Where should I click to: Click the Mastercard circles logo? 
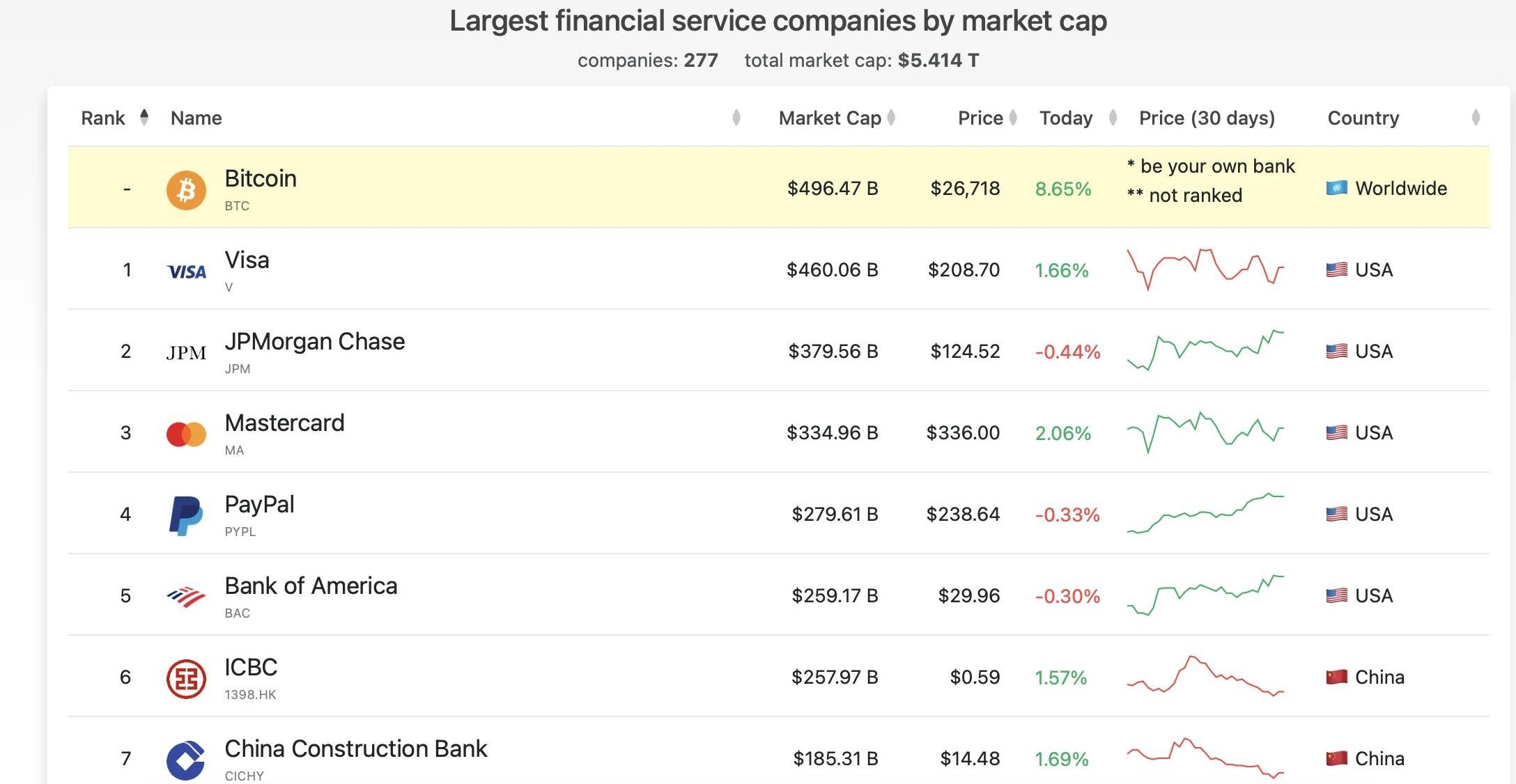tap(186, 434)
